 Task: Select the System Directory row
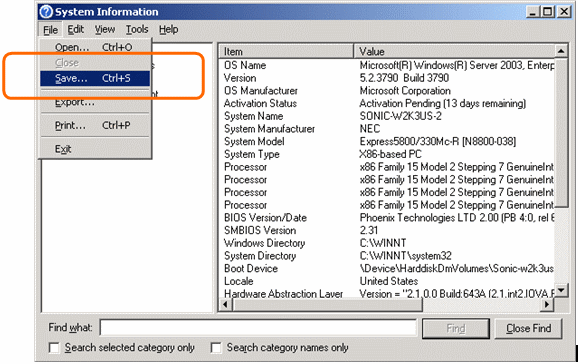[387, 256]
